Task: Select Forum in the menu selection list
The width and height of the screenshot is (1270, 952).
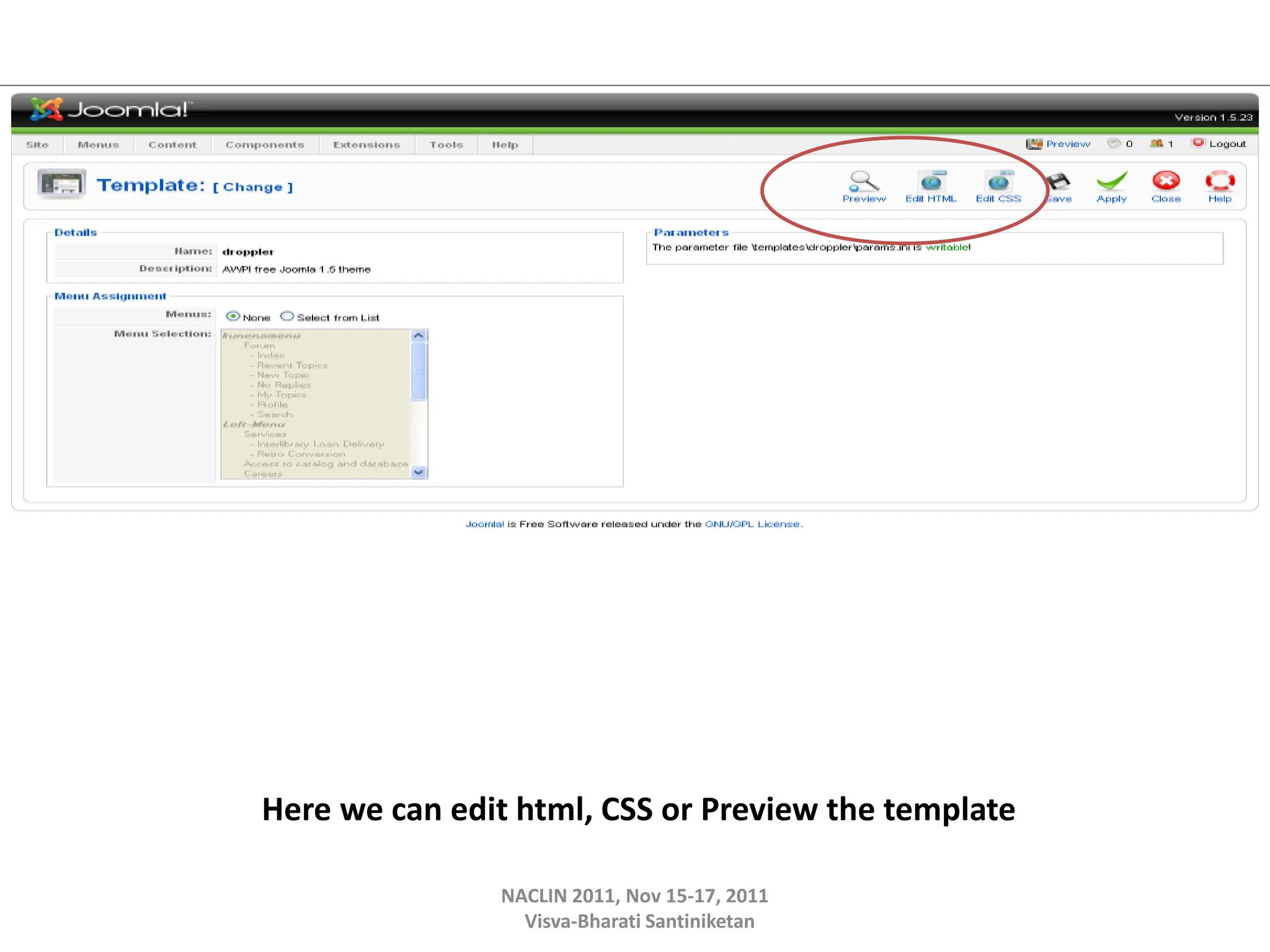Action: click(x=259, y=346)
